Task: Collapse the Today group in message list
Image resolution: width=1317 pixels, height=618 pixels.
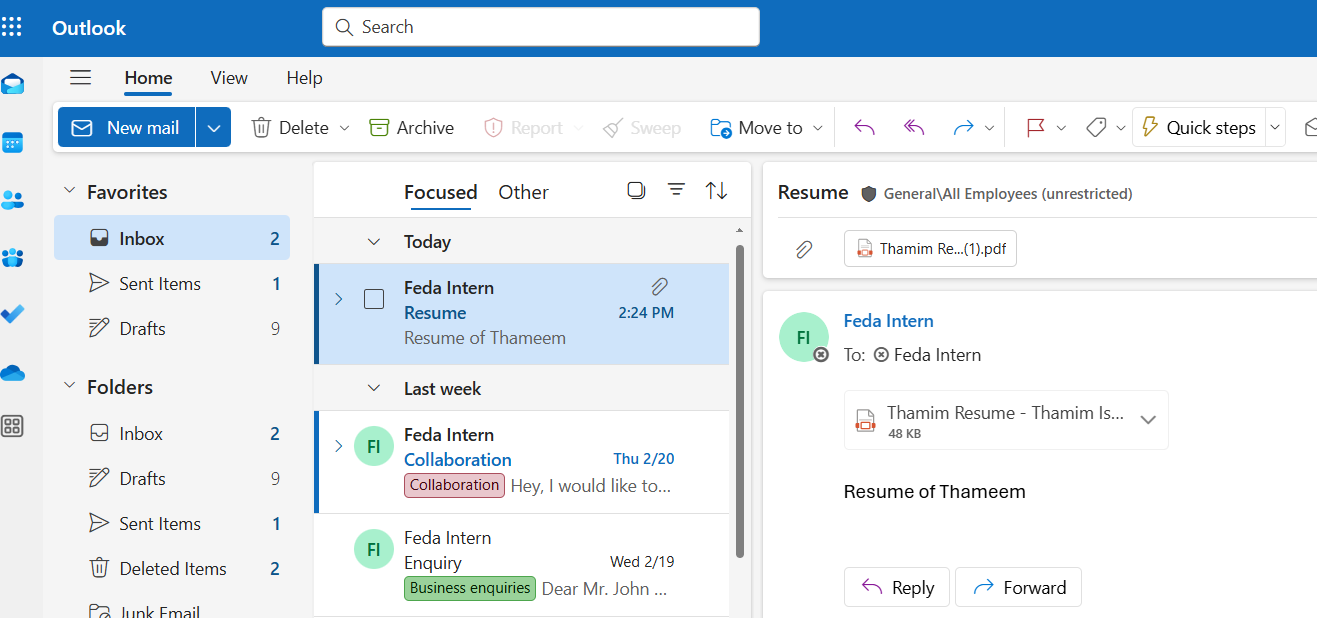Action: [374, 242]
